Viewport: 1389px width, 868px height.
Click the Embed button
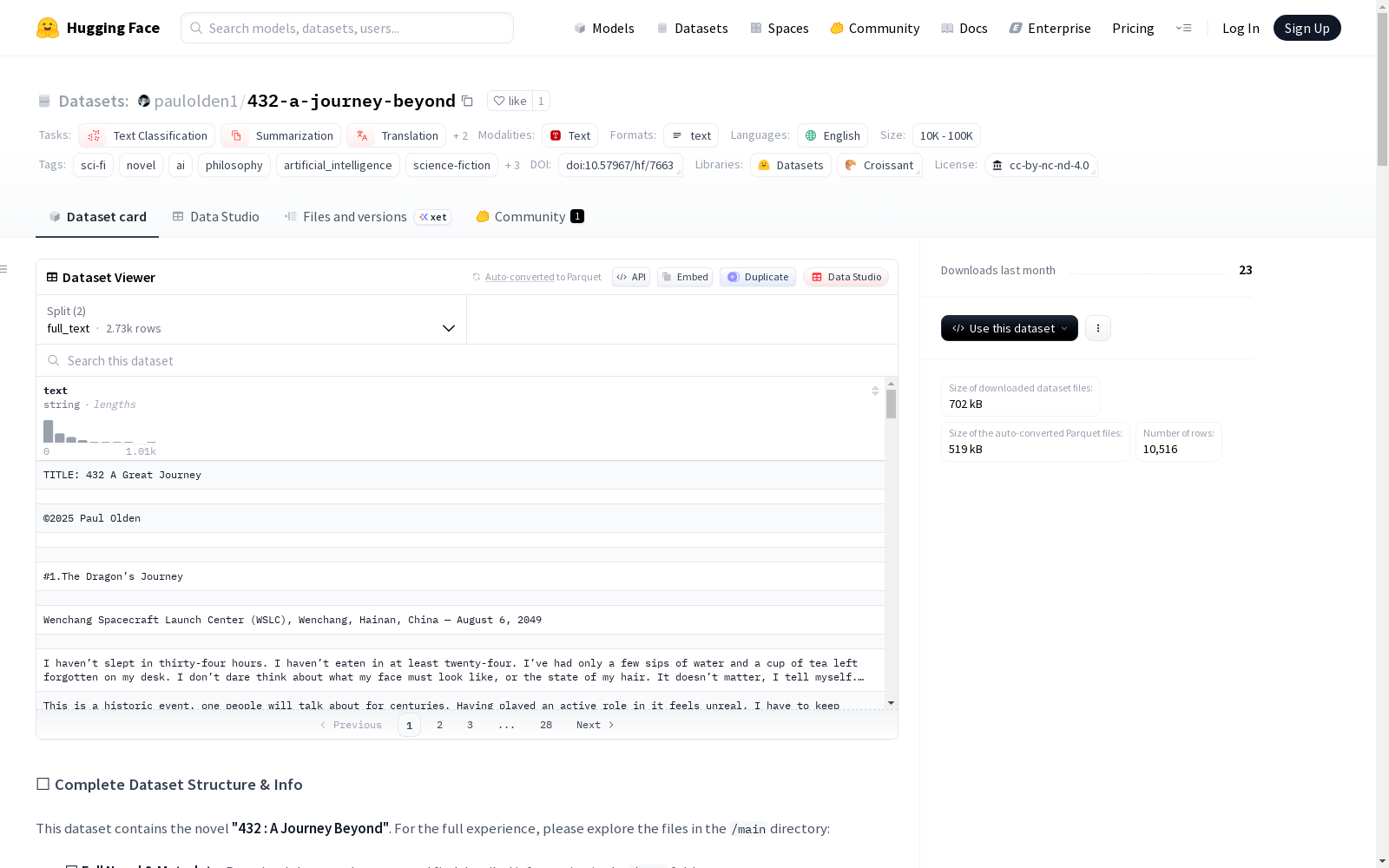(685, 277)
